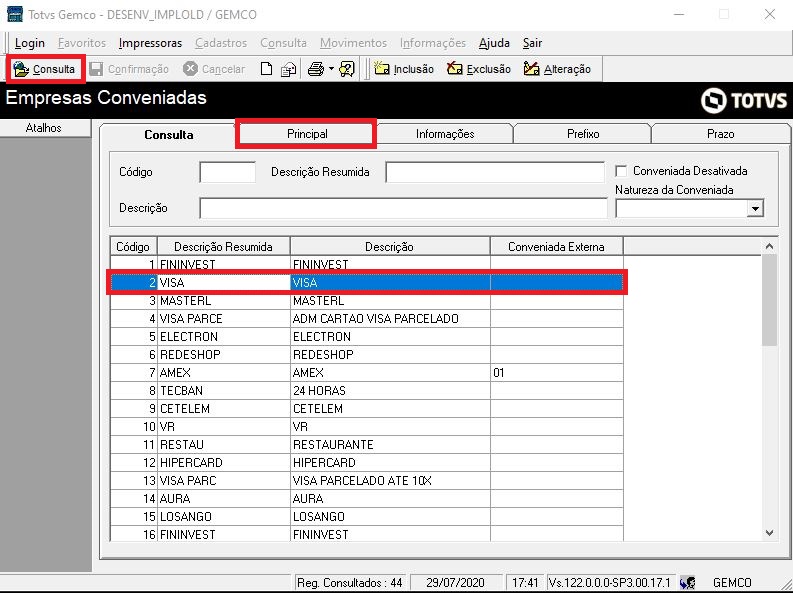Click the disabled Confirmação save button

point(129,69)
